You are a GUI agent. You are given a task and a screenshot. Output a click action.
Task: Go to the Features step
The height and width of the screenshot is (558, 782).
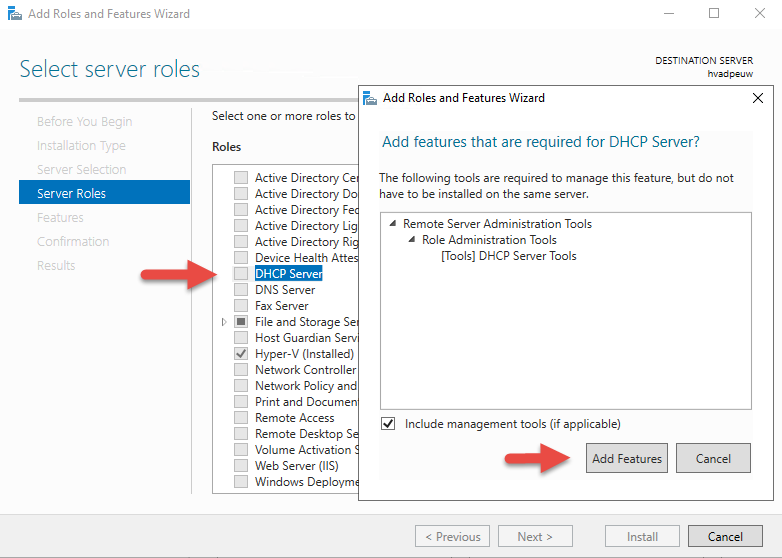click(x=60, y=217)
